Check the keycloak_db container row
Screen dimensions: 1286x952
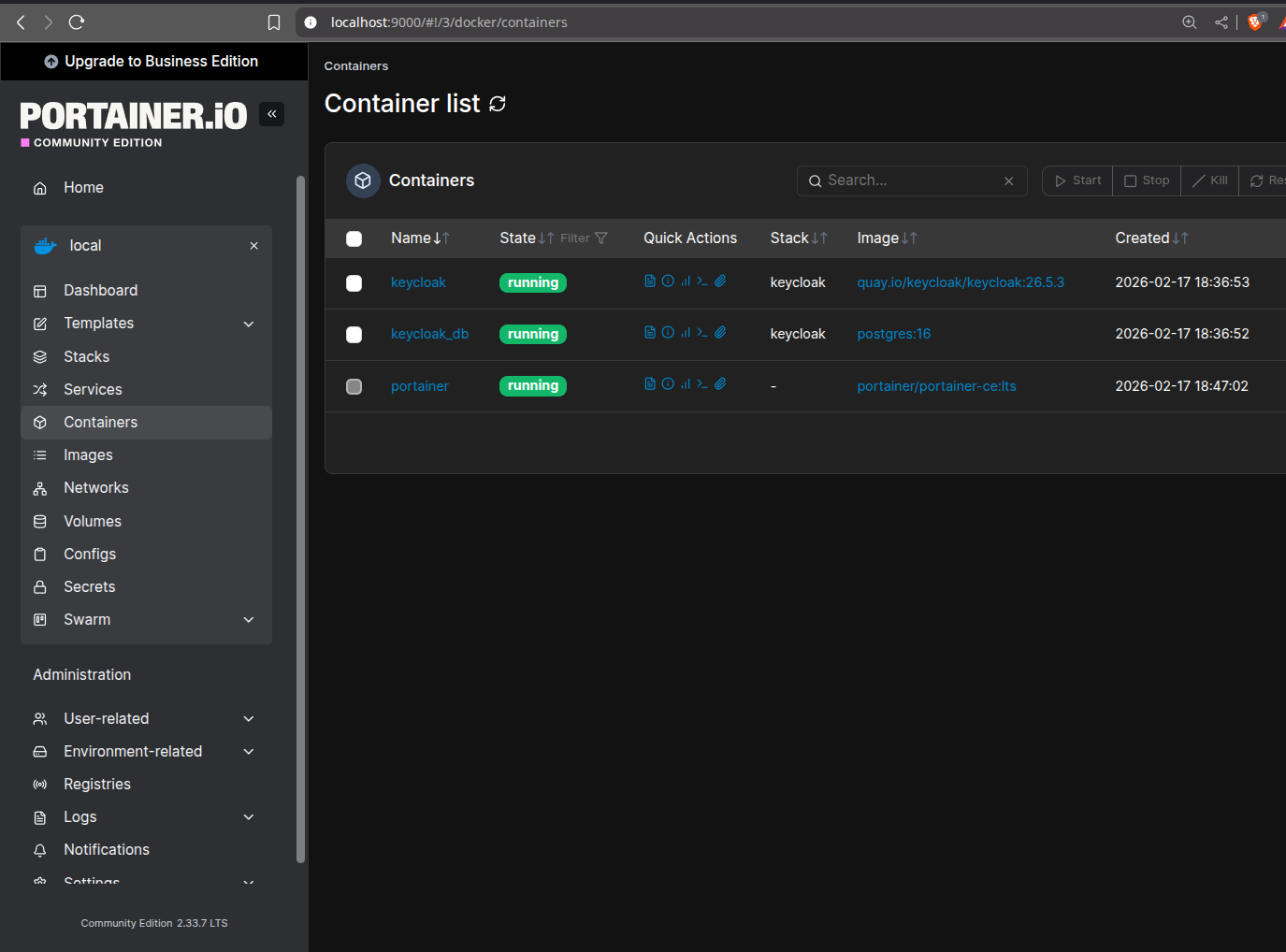[354, 334]
